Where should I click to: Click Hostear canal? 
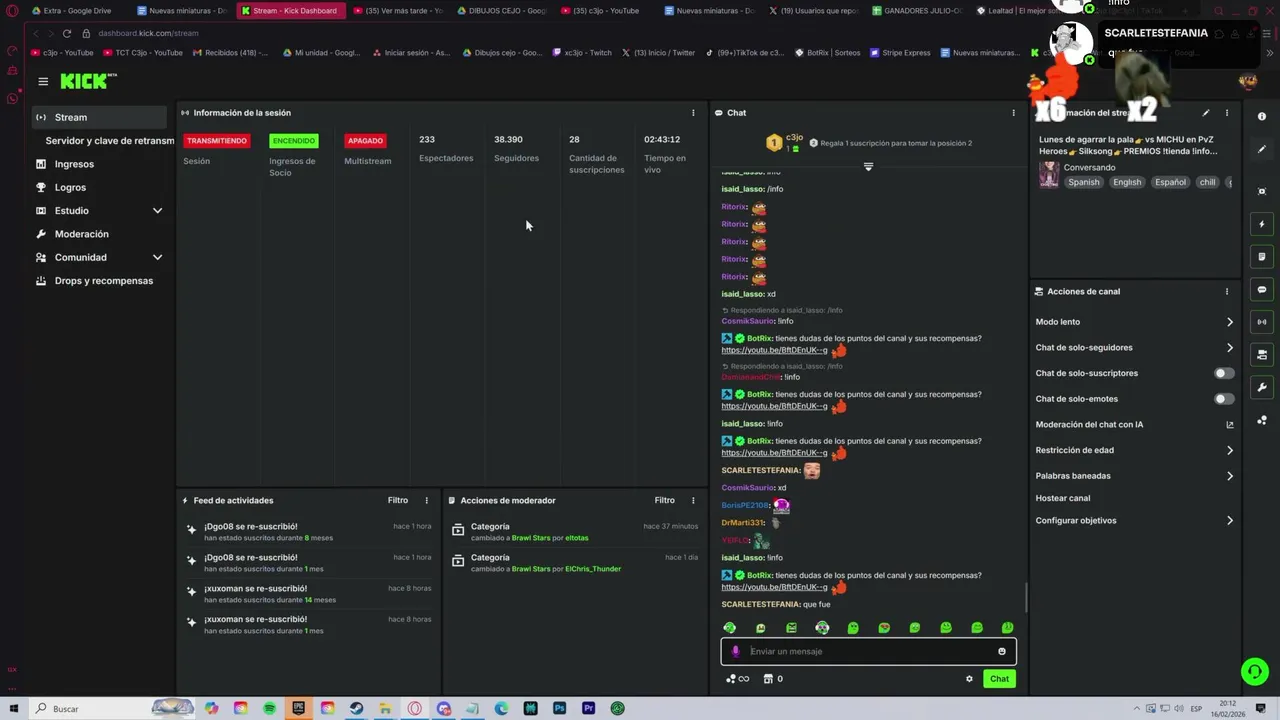point(1063,498)
